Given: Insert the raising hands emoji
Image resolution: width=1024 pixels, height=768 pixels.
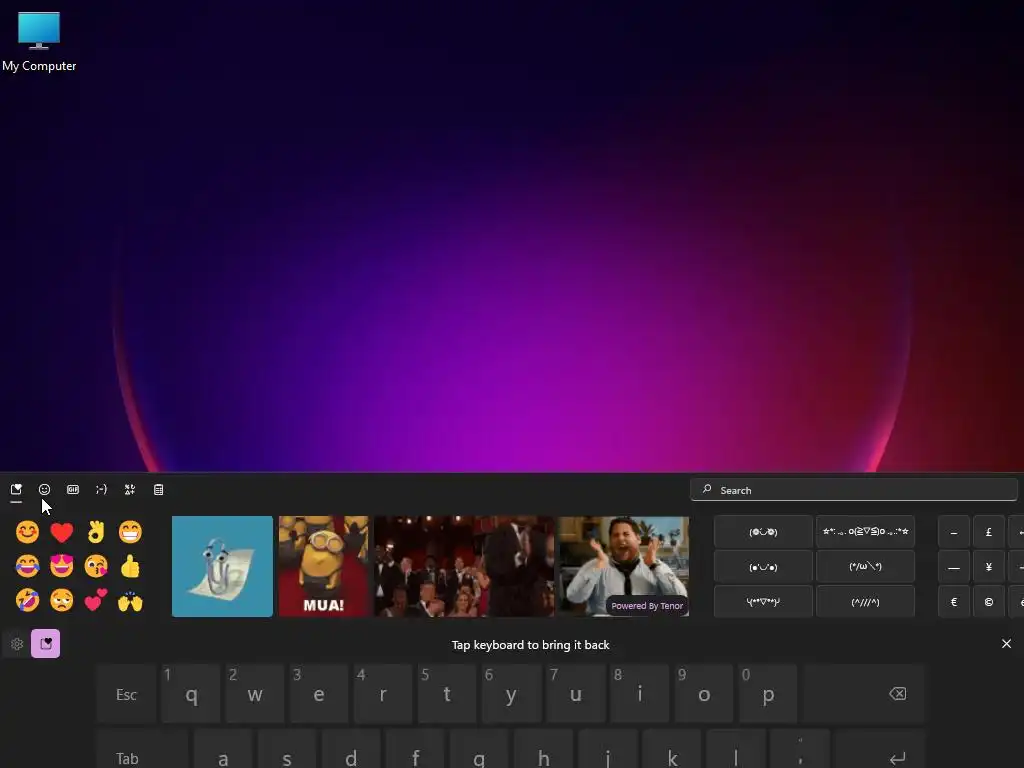Looking at the screenshot, I should [x=130, y=600].
